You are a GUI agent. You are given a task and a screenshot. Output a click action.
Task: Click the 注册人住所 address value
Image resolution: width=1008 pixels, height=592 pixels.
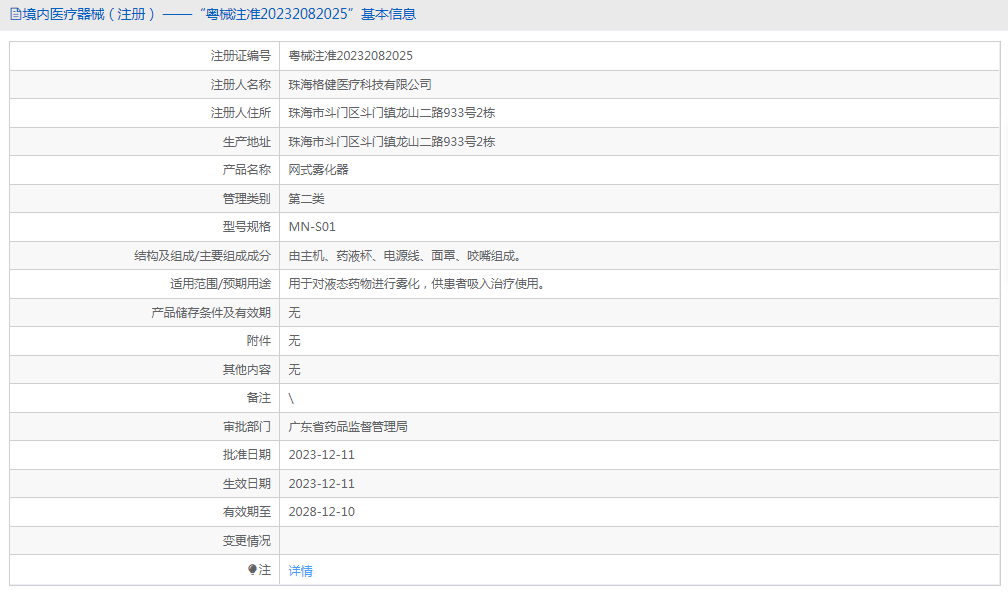(x=392, y=113)
